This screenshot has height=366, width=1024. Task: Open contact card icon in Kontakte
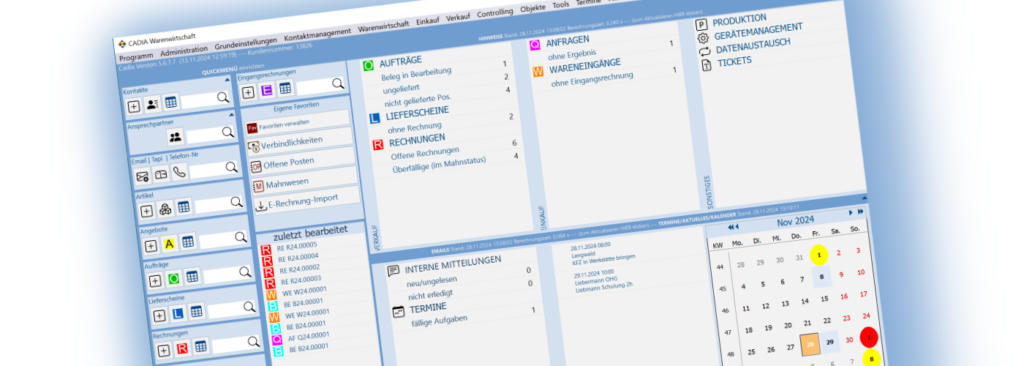(x=152, y=104)
